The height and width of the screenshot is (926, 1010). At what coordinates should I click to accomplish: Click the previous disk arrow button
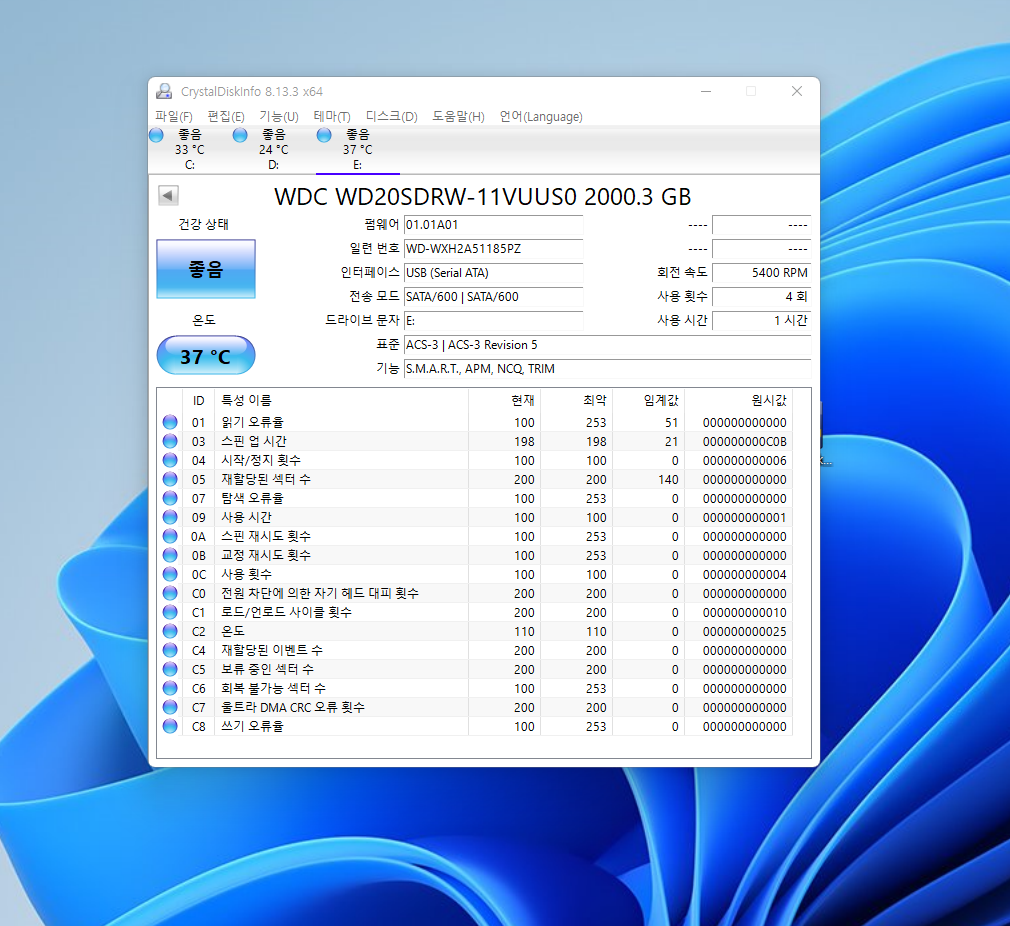pos(169,195)
